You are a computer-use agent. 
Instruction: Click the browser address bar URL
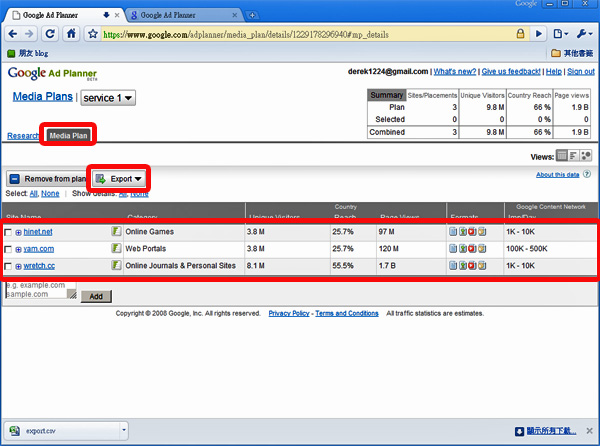(246, 34)
